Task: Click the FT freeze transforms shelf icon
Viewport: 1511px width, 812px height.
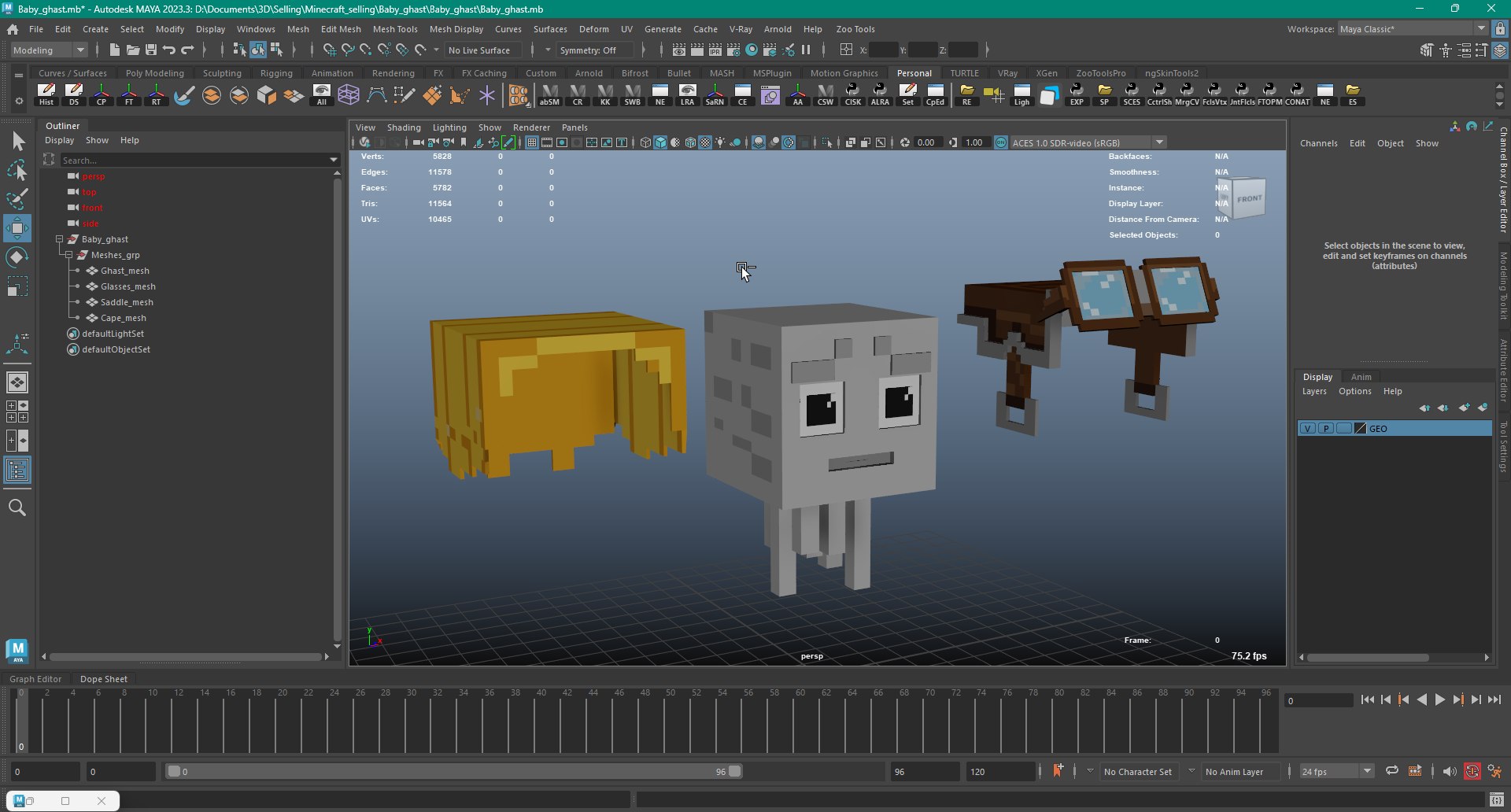Action: coord(129,94)
